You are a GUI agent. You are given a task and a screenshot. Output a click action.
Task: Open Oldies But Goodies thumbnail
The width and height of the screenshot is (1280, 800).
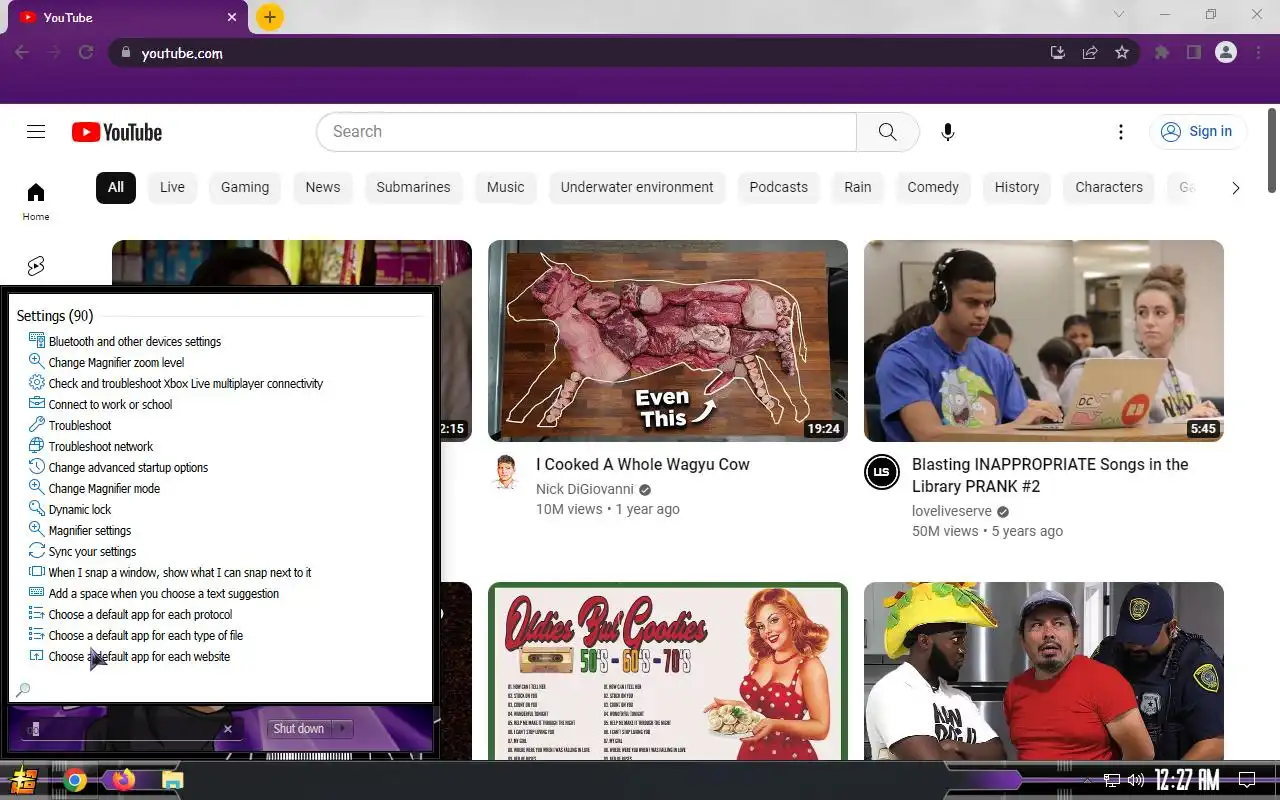(x=668, y=671)
